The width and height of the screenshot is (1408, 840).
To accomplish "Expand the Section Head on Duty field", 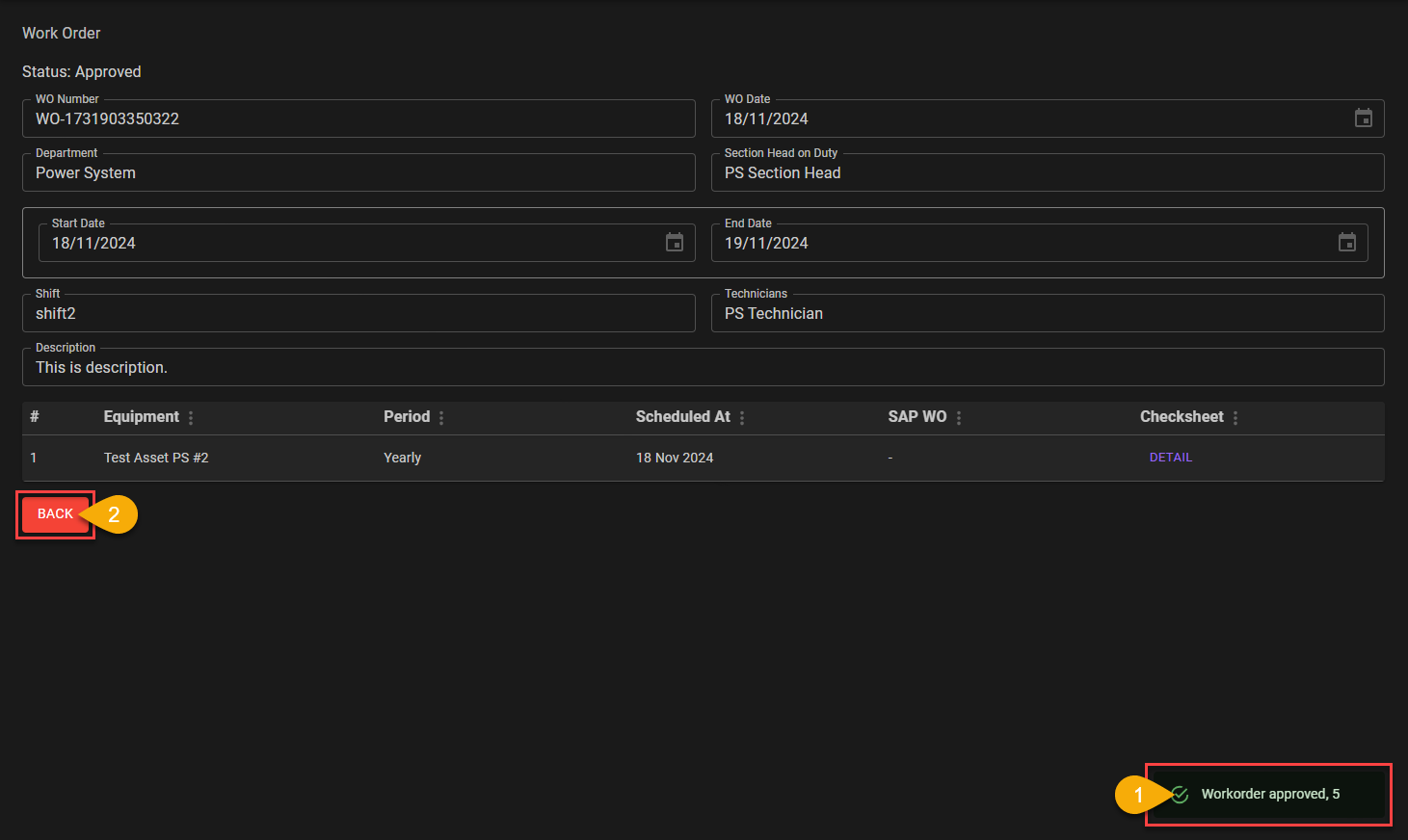I will [1047, 173].
